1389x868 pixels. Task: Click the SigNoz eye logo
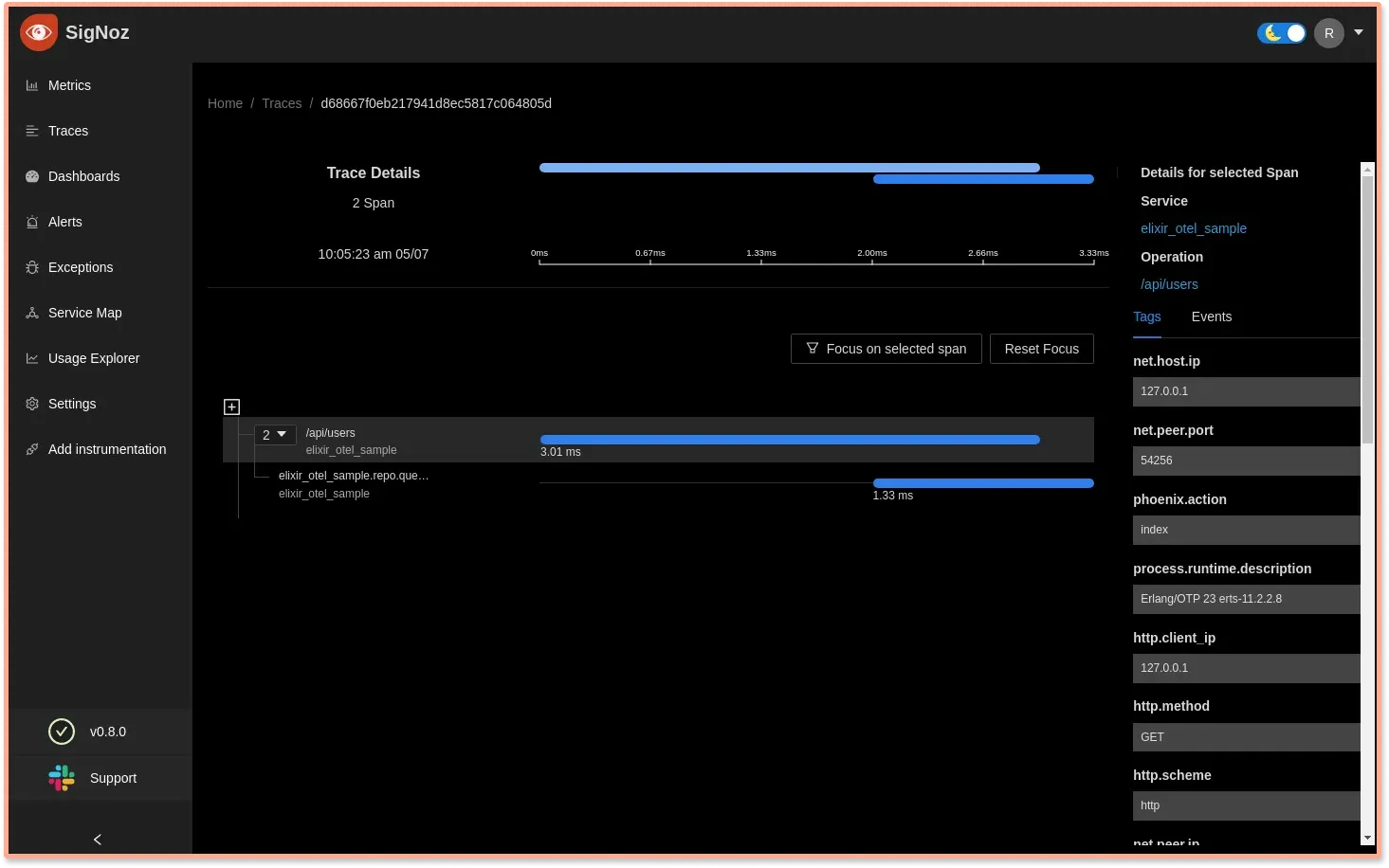pyautogui.click(x=39, y=33)
